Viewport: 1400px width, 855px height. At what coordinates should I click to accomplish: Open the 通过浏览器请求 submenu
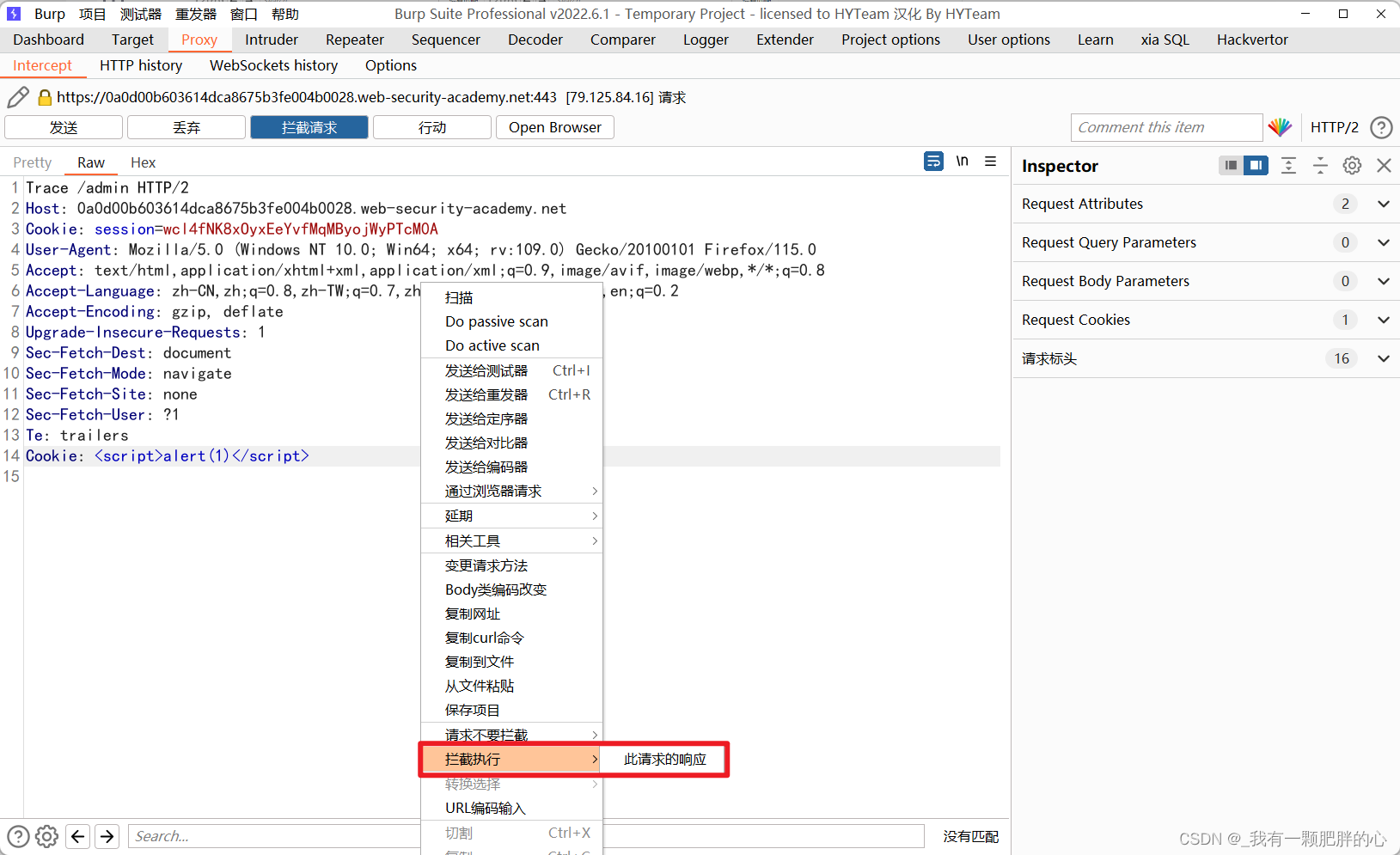512,491
